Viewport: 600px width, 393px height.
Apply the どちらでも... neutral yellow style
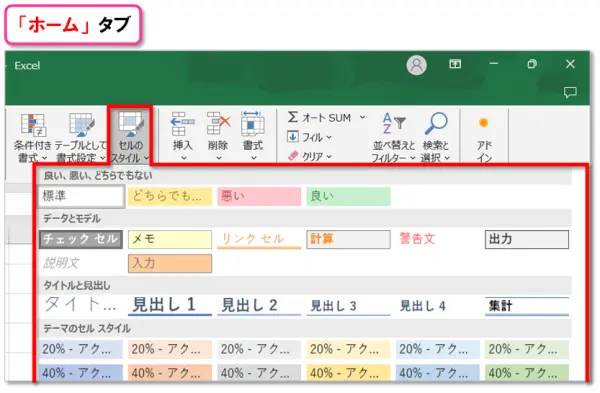click(170, 196)
